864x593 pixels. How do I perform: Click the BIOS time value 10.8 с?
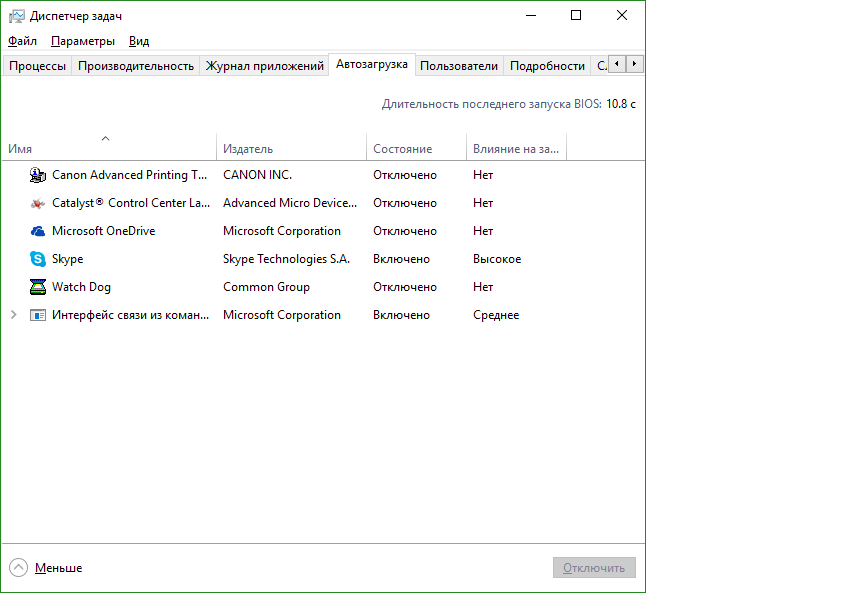[x=621, y=104]
